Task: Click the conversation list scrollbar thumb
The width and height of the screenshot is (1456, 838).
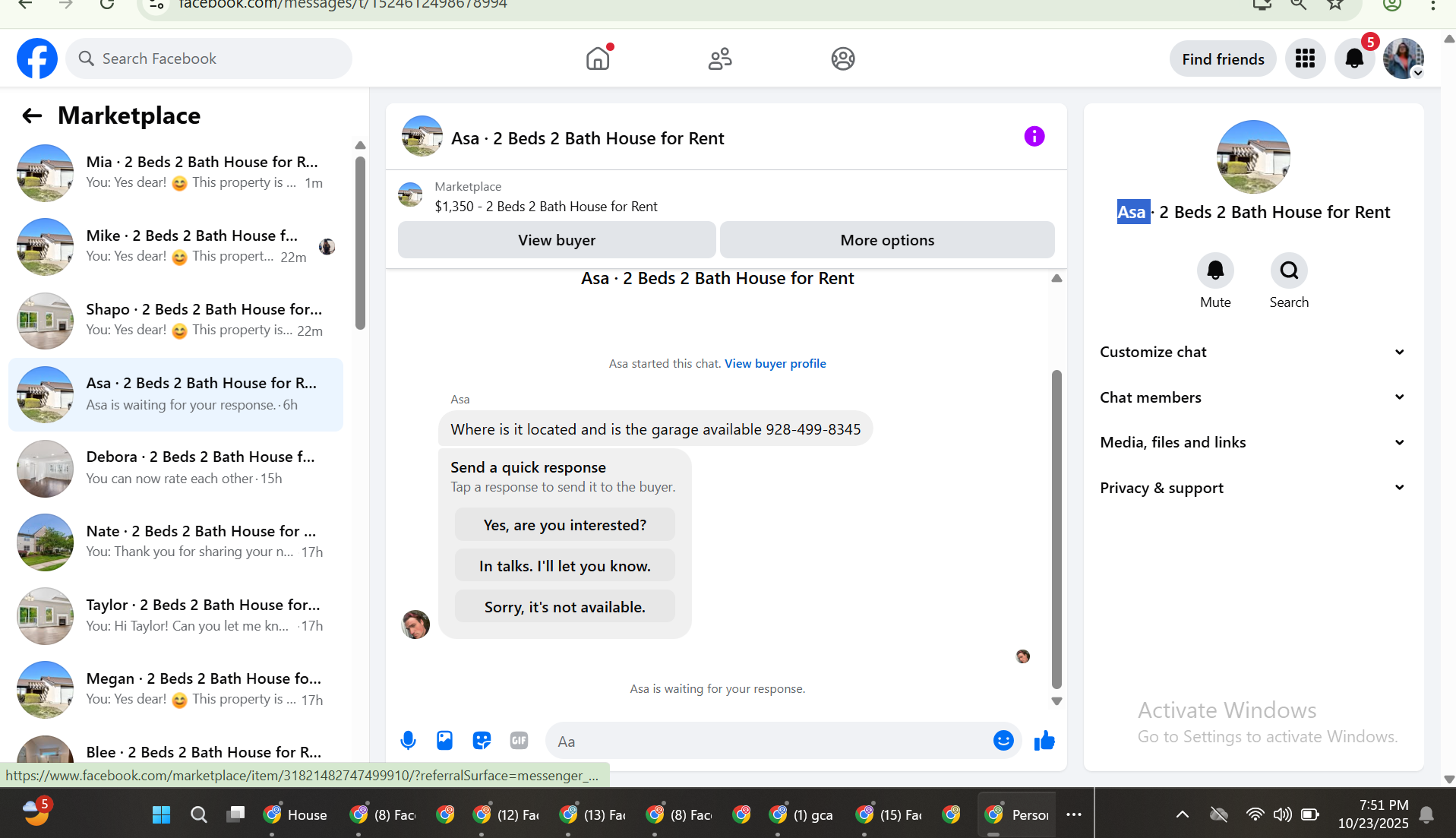Action: coord(360,243)
